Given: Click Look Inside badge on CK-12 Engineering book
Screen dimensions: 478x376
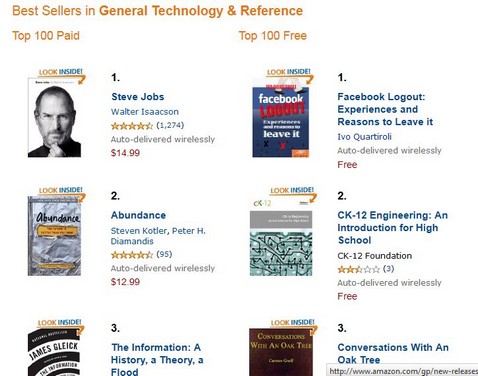Looking at the screenshot, I should click(x=293, y=193).
